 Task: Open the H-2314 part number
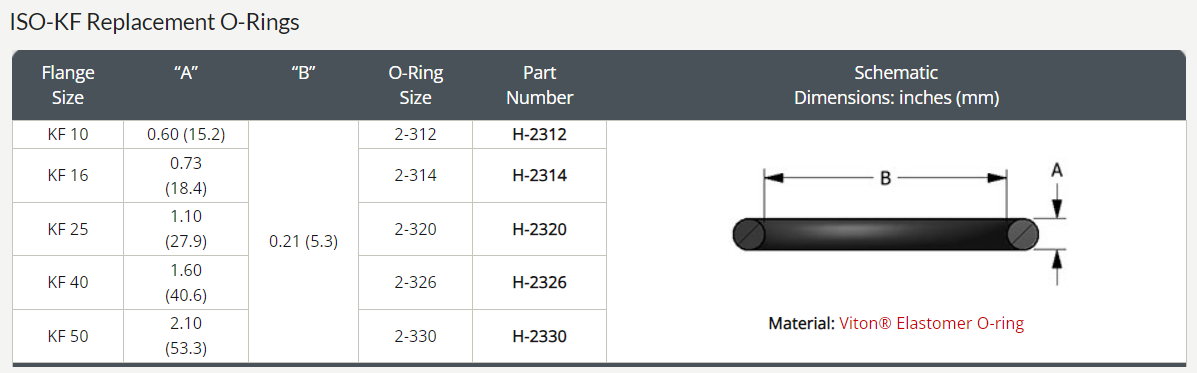point(539,175)
